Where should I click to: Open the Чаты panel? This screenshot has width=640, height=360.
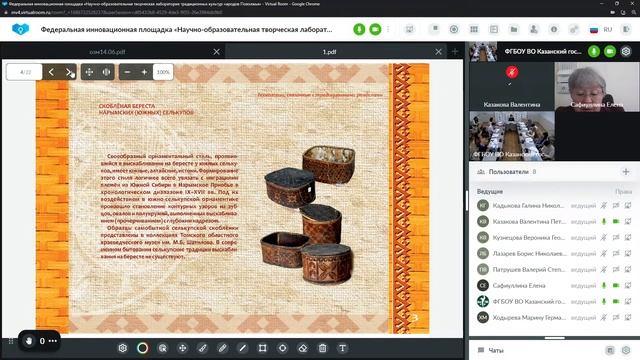[x=496, y=350]
